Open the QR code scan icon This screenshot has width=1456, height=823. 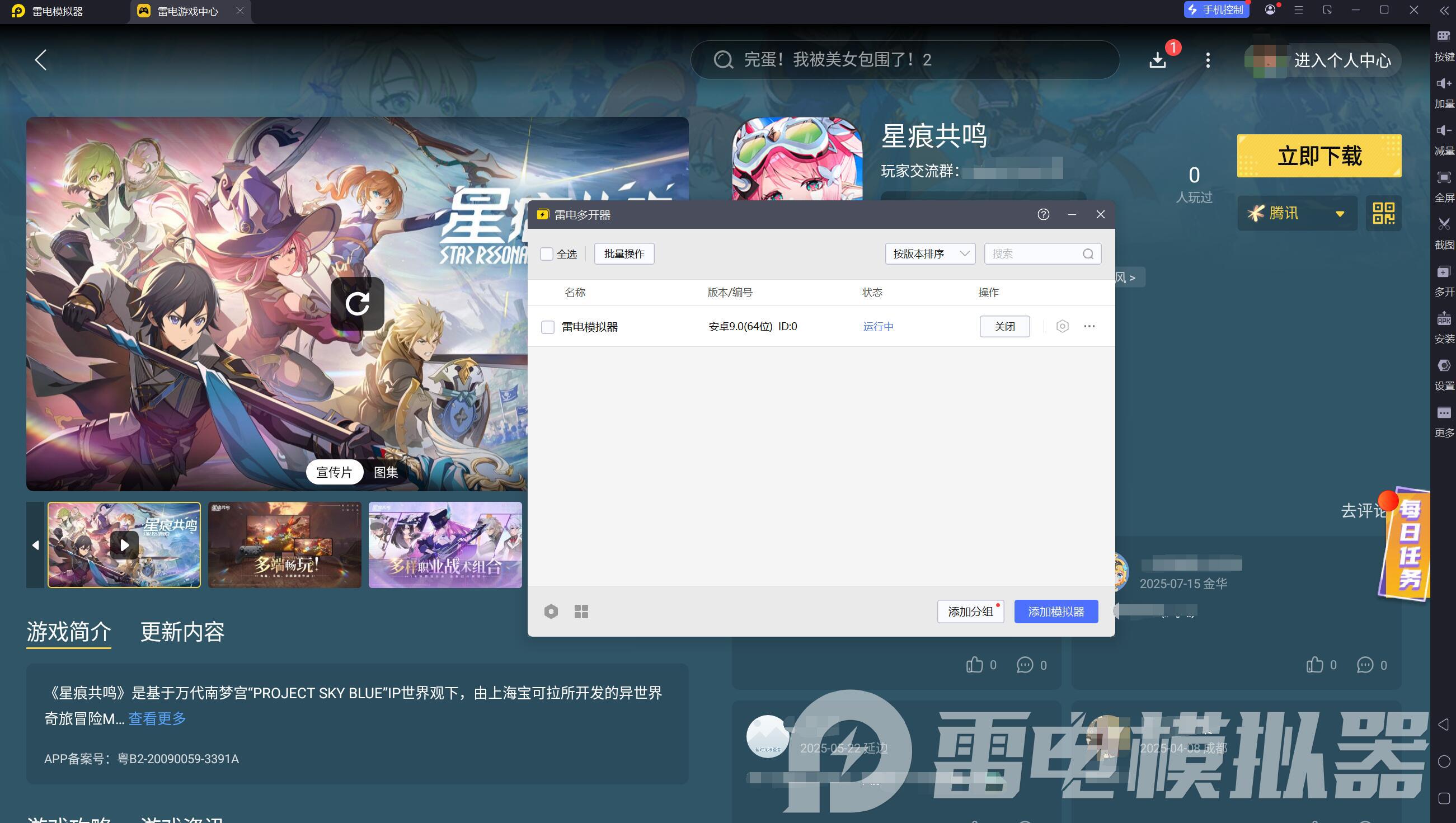tap(1383, 213)
